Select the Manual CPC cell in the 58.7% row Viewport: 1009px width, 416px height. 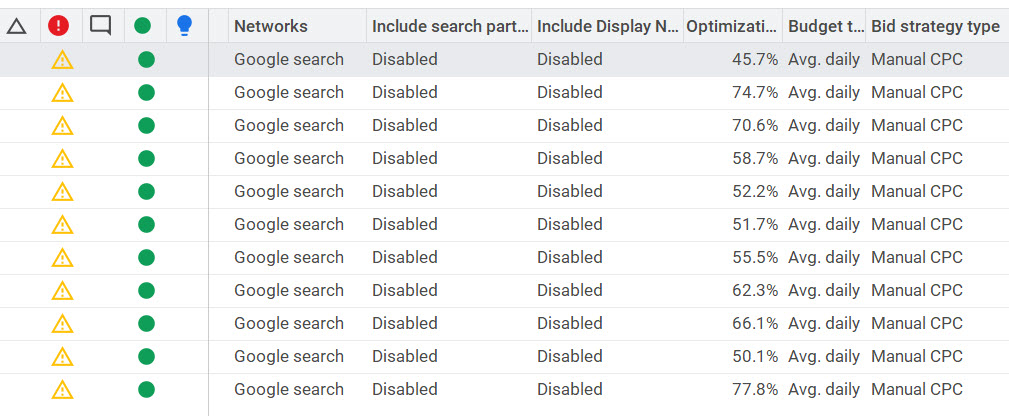pos(917,159)
